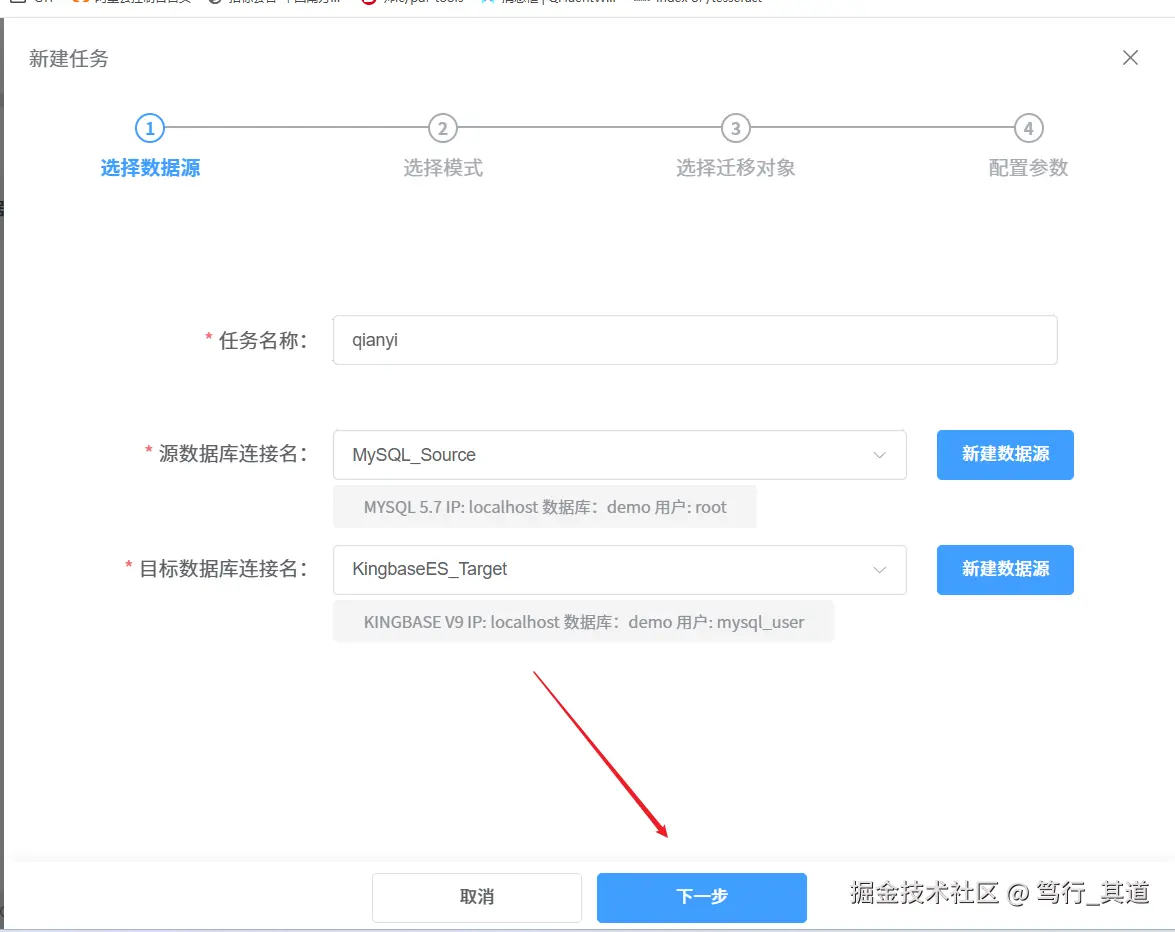Click the MYSQL 5.7 connection info banner
The height and width of the screenshot is (932, 1175).
coord(544,506)
